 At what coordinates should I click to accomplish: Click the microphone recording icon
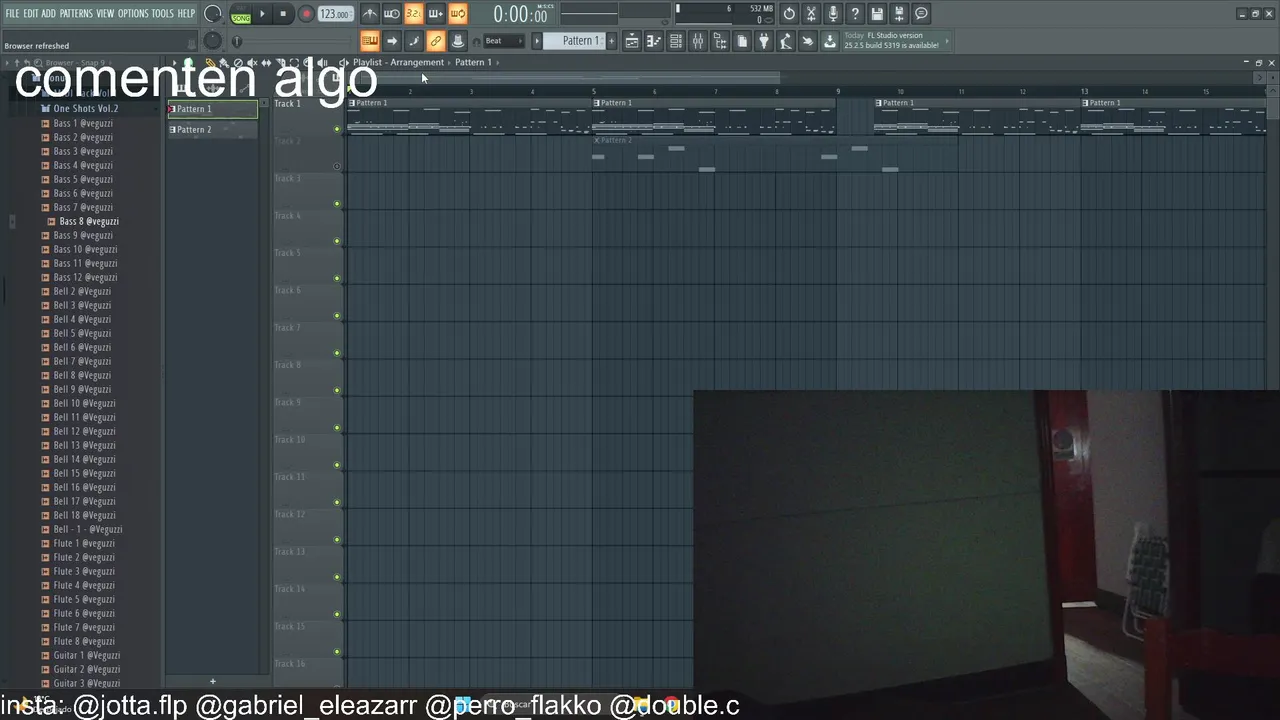click(x=833, y=14)
